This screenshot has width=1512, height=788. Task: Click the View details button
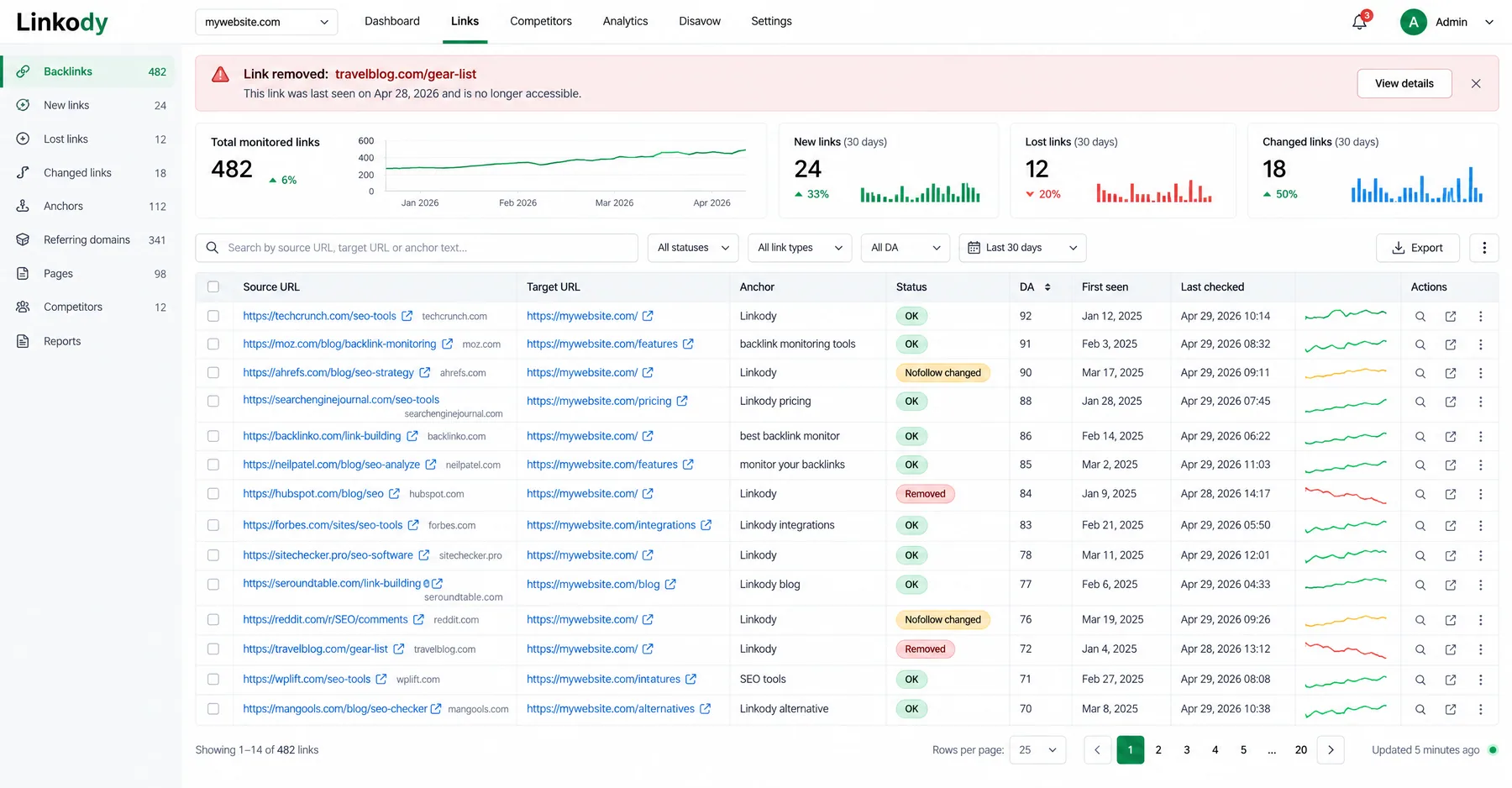click(1404, 83)
